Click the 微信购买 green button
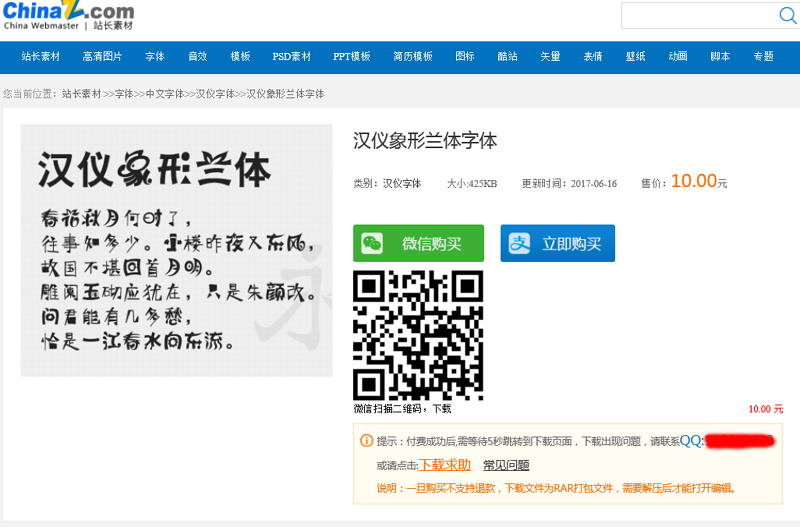The width and height of the screenshot is (800, 527). point(418,243)
